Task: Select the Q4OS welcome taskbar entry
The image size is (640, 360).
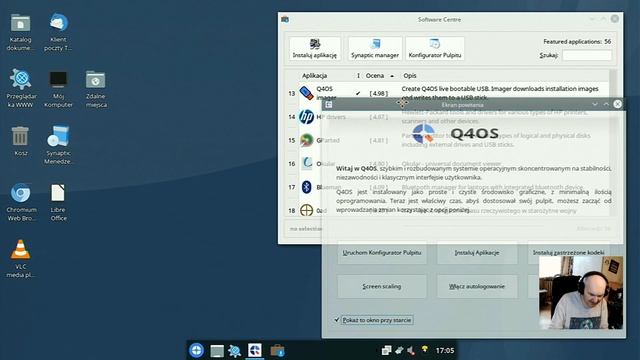Action: (x=255, y=350)
